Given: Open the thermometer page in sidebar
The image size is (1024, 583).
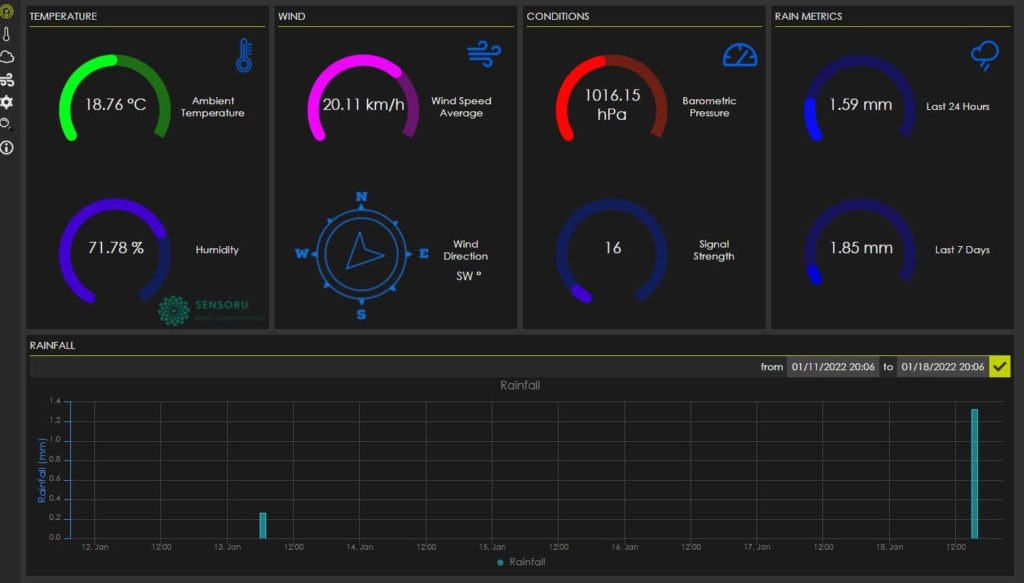Looking at the screenshot, I should tap(7, 34).
